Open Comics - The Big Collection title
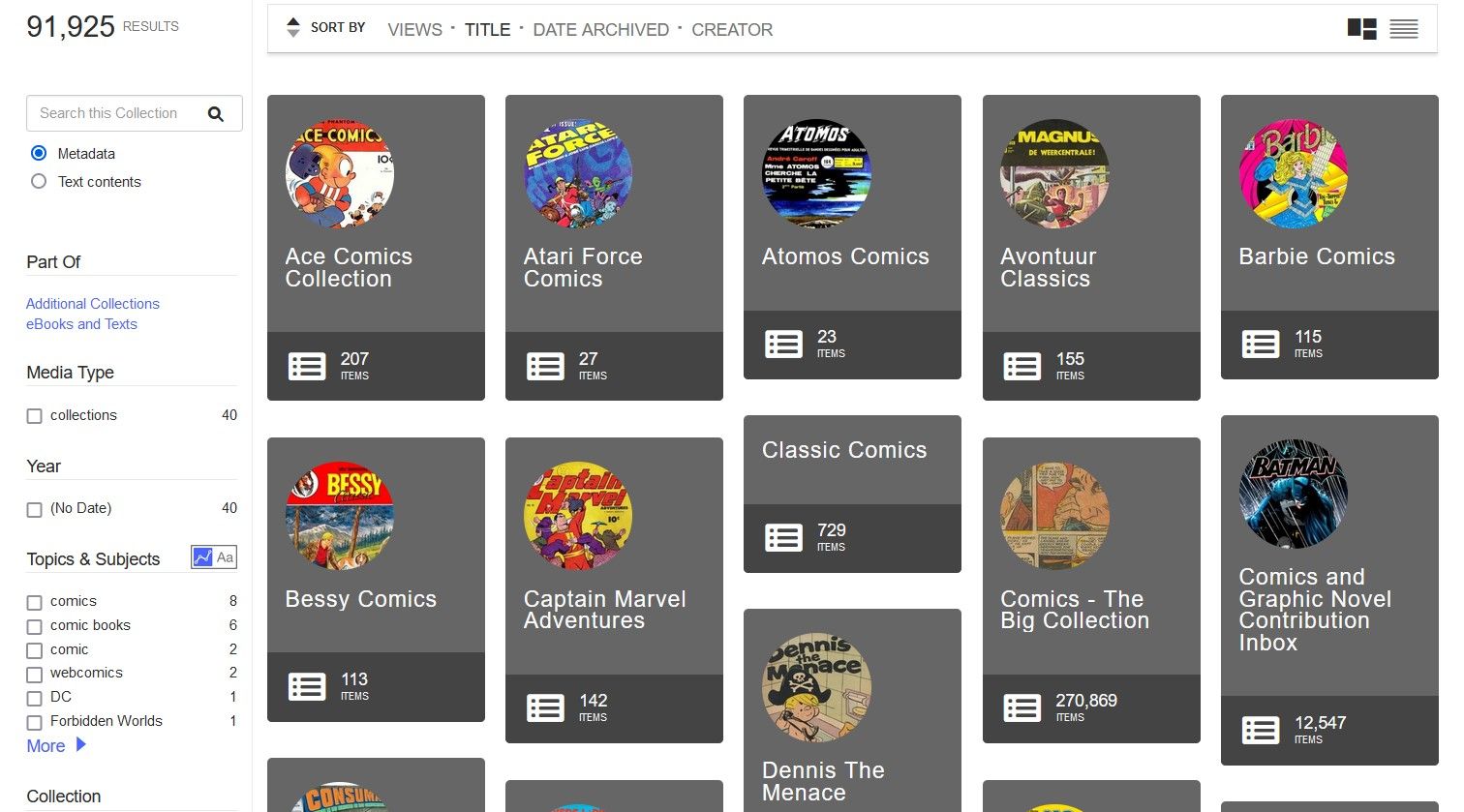 click(1075, 610)
